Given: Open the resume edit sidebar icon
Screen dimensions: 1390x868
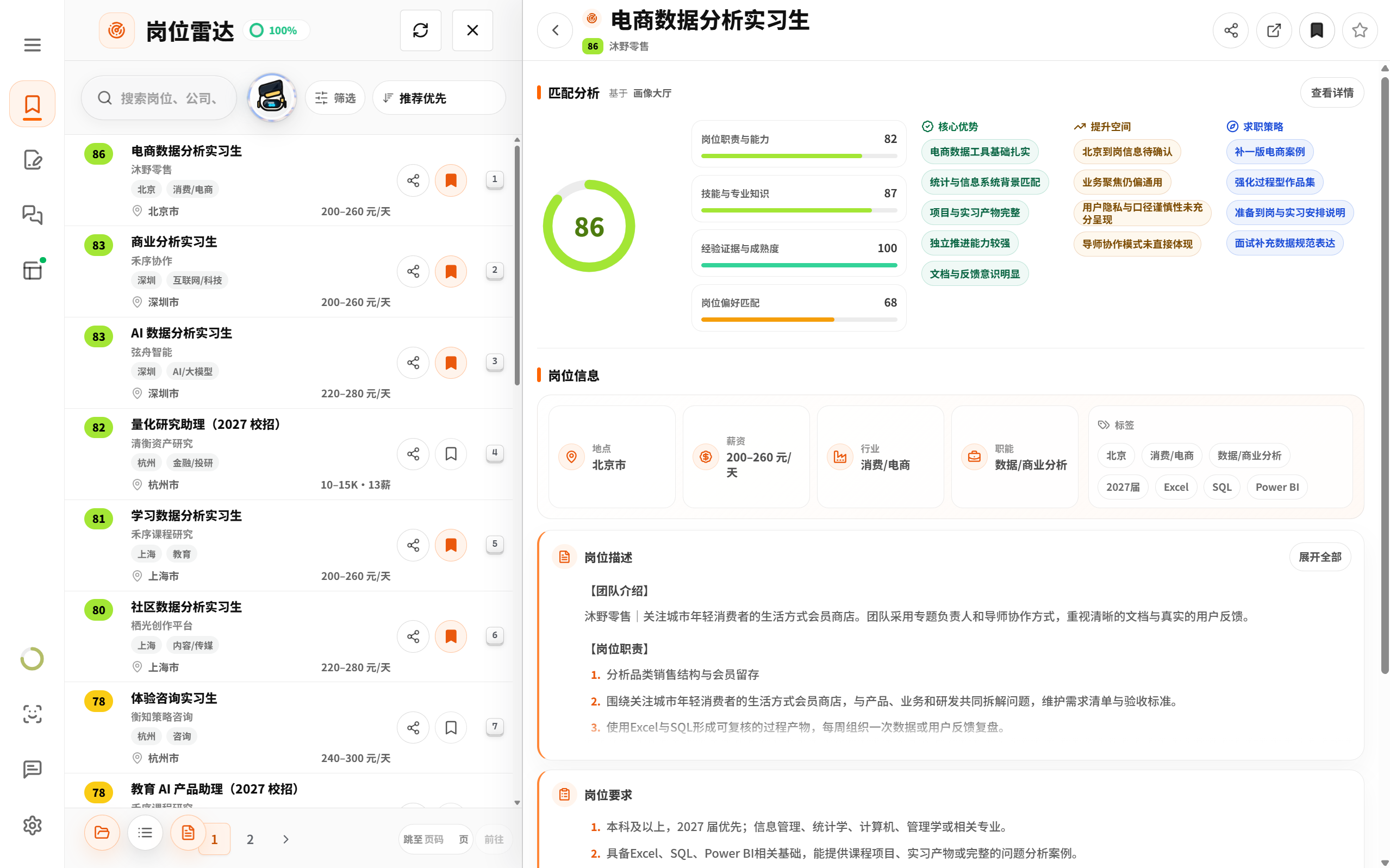Looking at the screenshot, I should point(32,160).
